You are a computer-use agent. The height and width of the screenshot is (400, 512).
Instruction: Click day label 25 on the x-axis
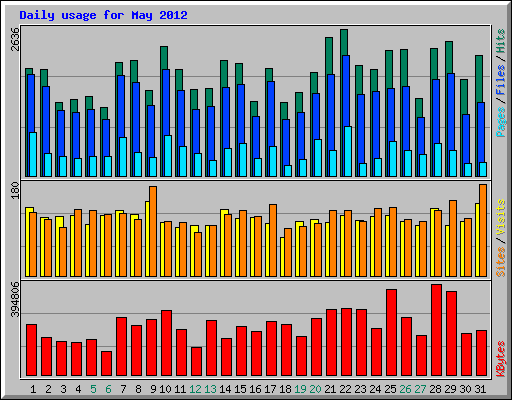[390, 389]
